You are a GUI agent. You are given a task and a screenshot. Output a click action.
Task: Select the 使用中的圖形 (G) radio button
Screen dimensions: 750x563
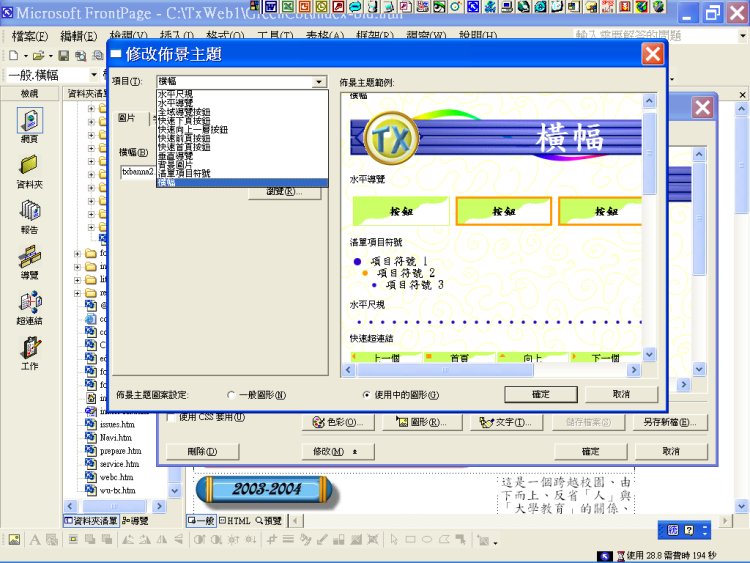point(366,395)
